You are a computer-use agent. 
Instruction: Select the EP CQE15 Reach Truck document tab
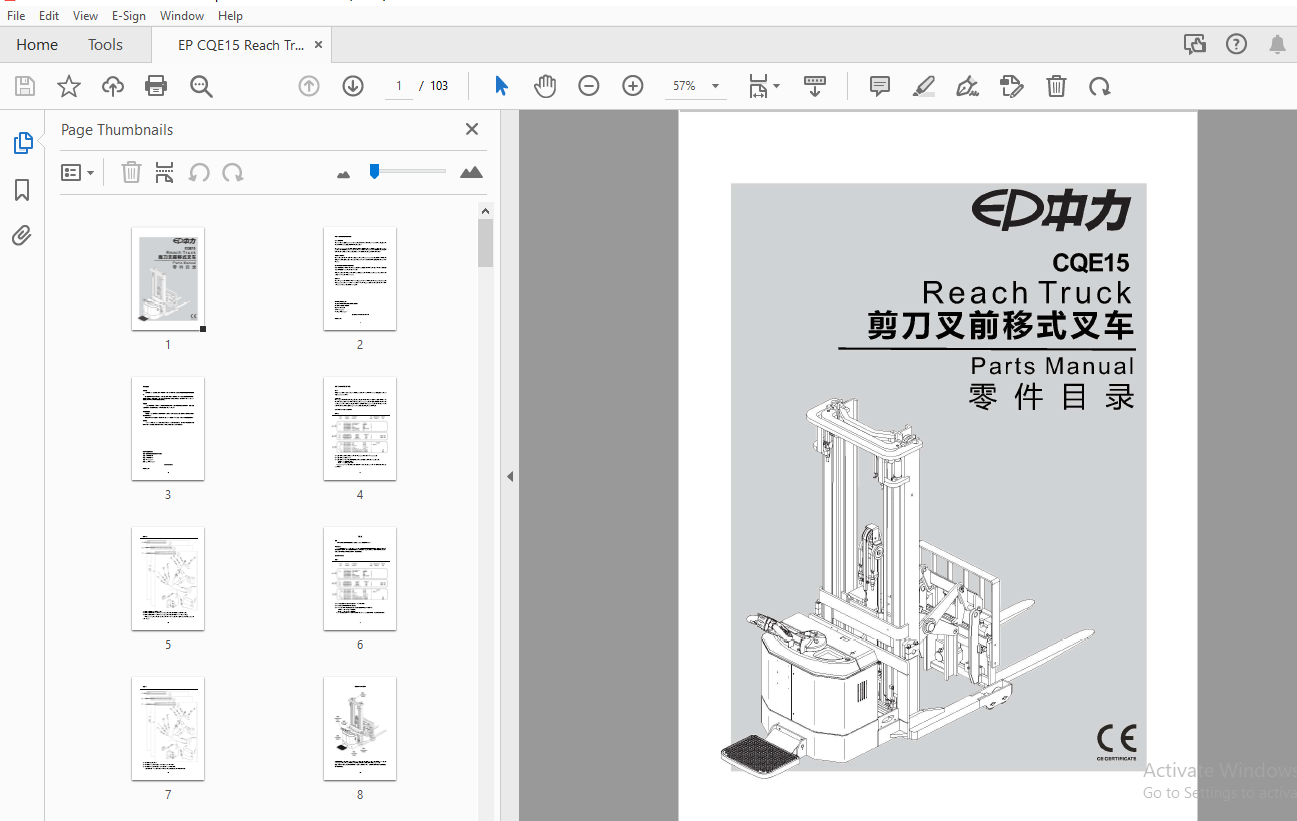pos(241,45)
